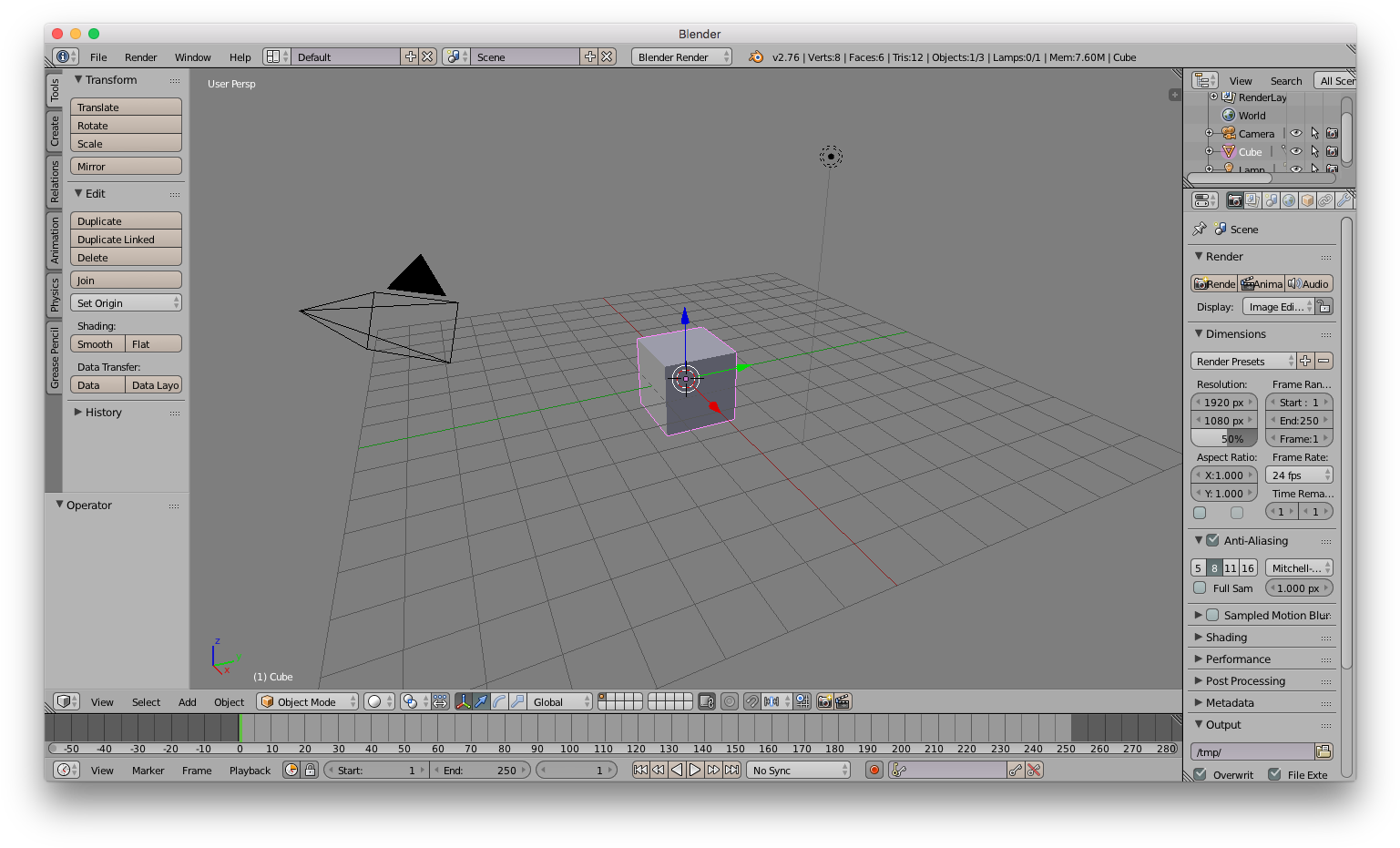Open the Object Mode dropdown

[307, 702]
